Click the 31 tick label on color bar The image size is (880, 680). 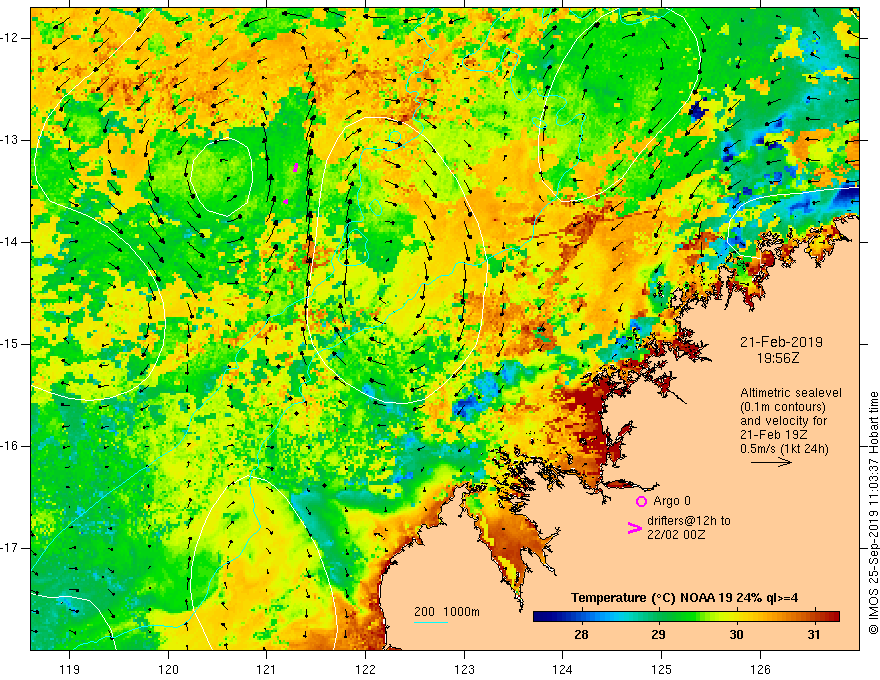coord(813,635)
